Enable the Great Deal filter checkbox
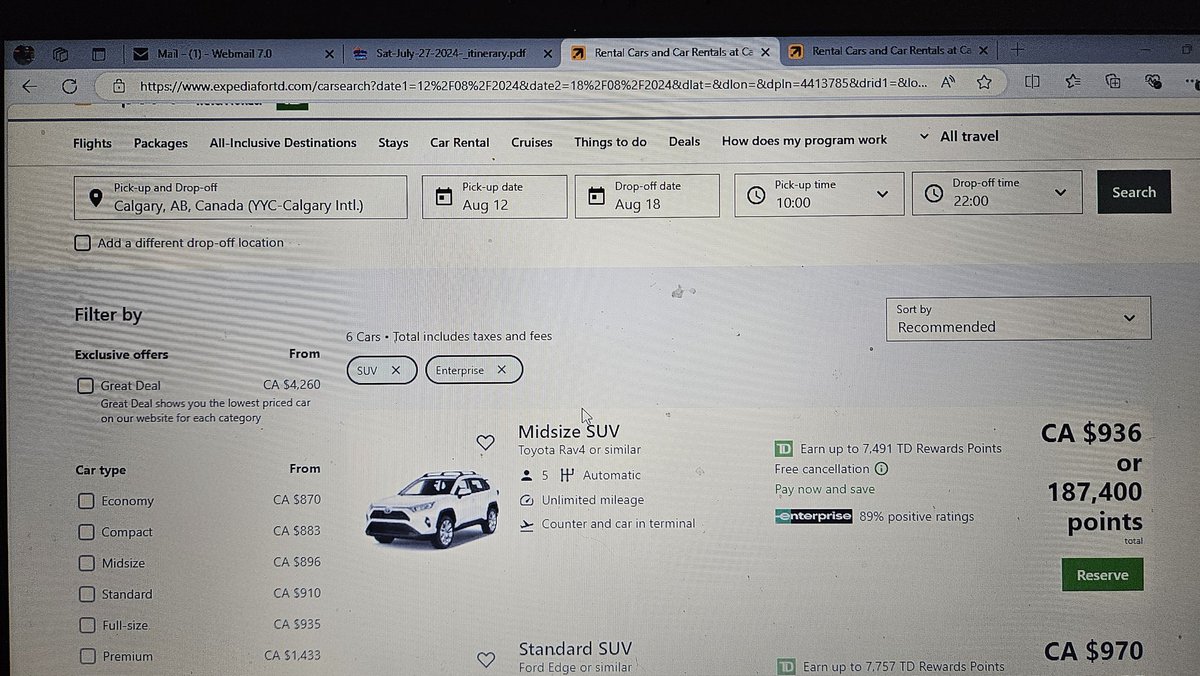The height and width of the screenshot is (676, 1200). point(85,385)
